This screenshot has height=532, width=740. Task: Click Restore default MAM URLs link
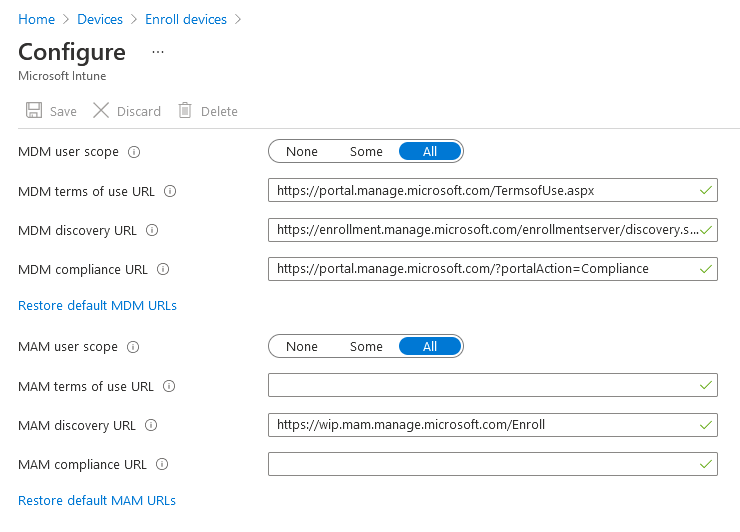97,500
